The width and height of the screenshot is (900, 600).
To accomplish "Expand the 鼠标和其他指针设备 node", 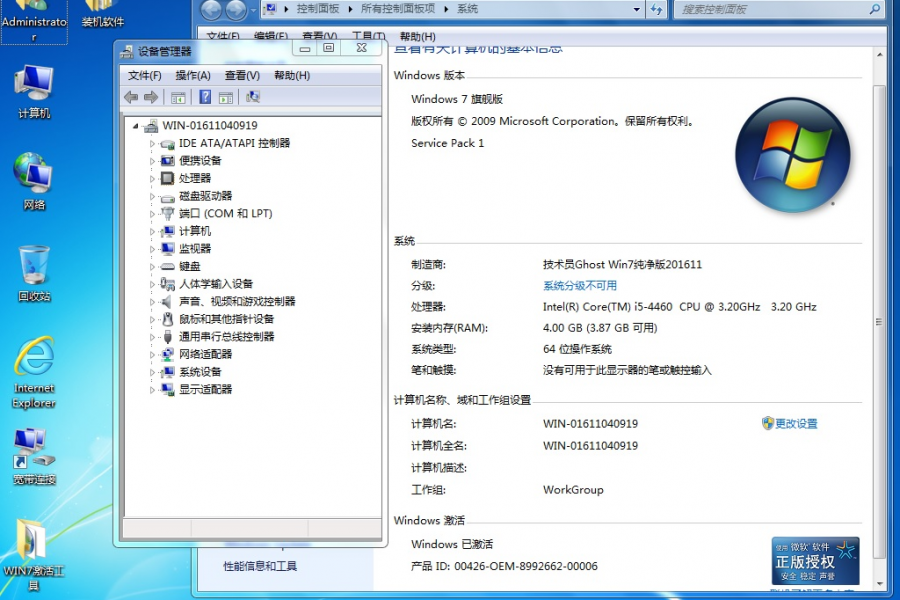I will (152, 320).
